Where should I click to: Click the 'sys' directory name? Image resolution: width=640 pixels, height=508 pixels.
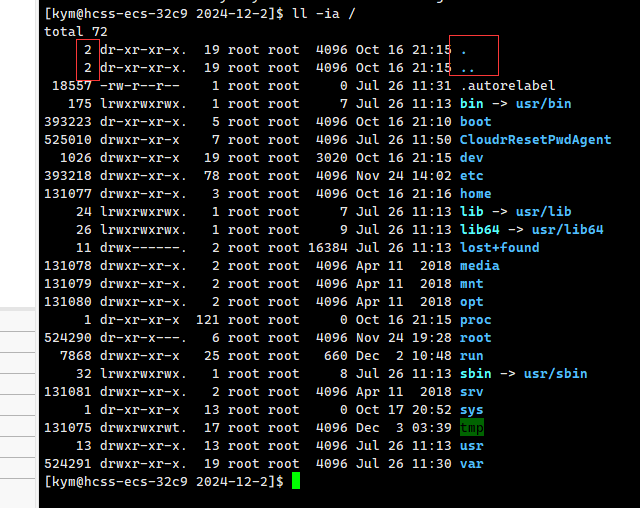tap(471, 409)
